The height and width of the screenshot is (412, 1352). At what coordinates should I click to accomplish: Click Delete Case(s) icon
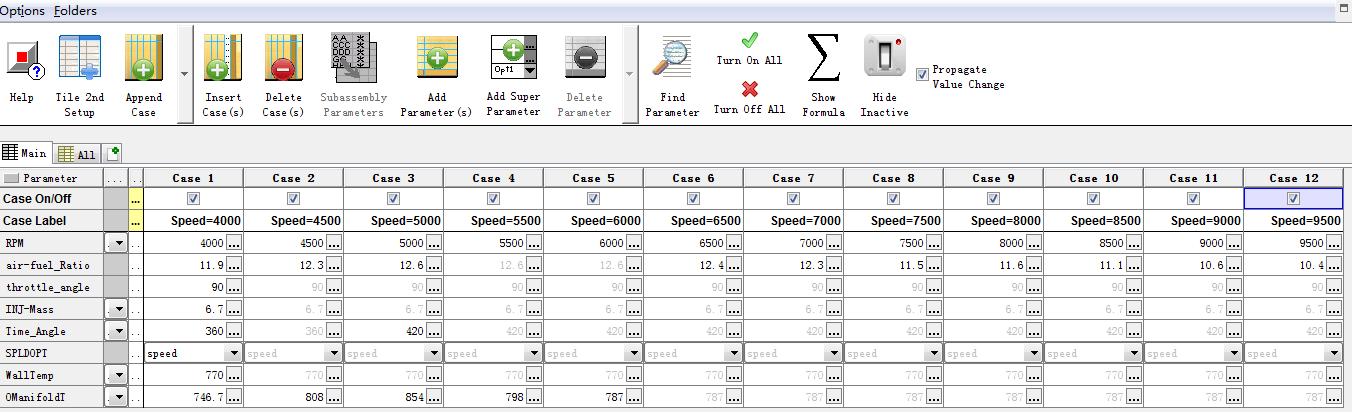pyautogui.click(x=283, y=59)
